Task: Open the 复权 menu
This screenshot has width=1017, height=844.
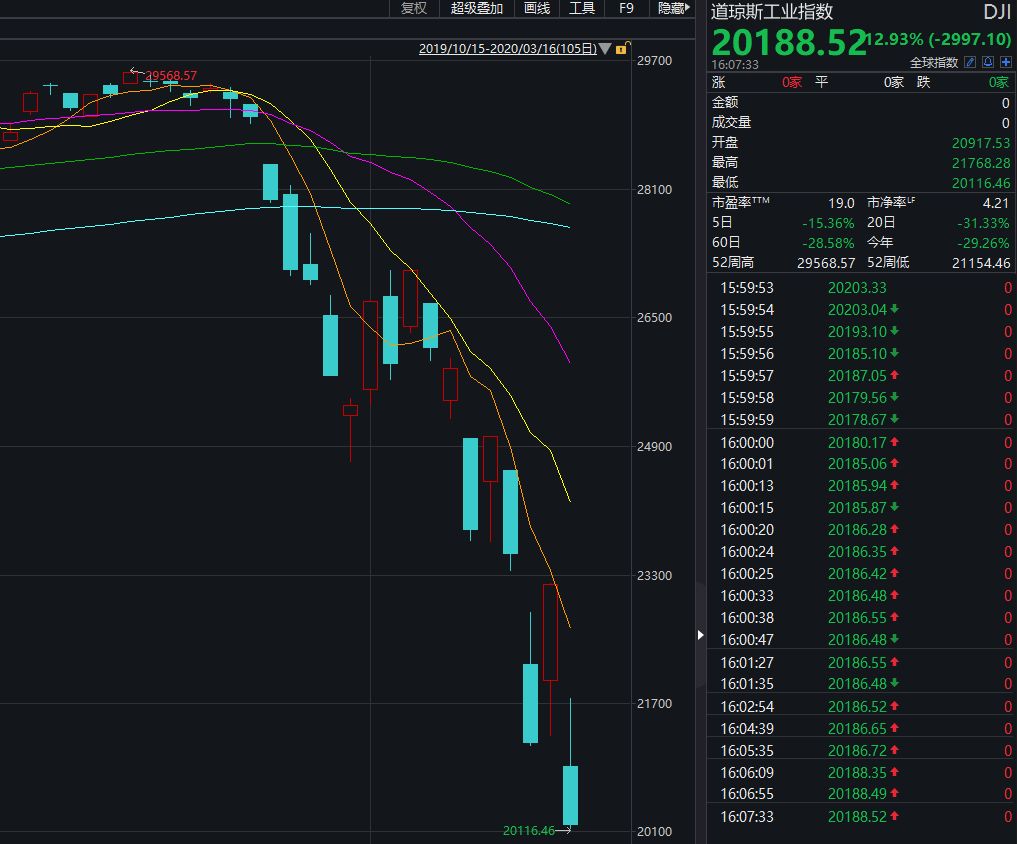Action: [414, 8]
